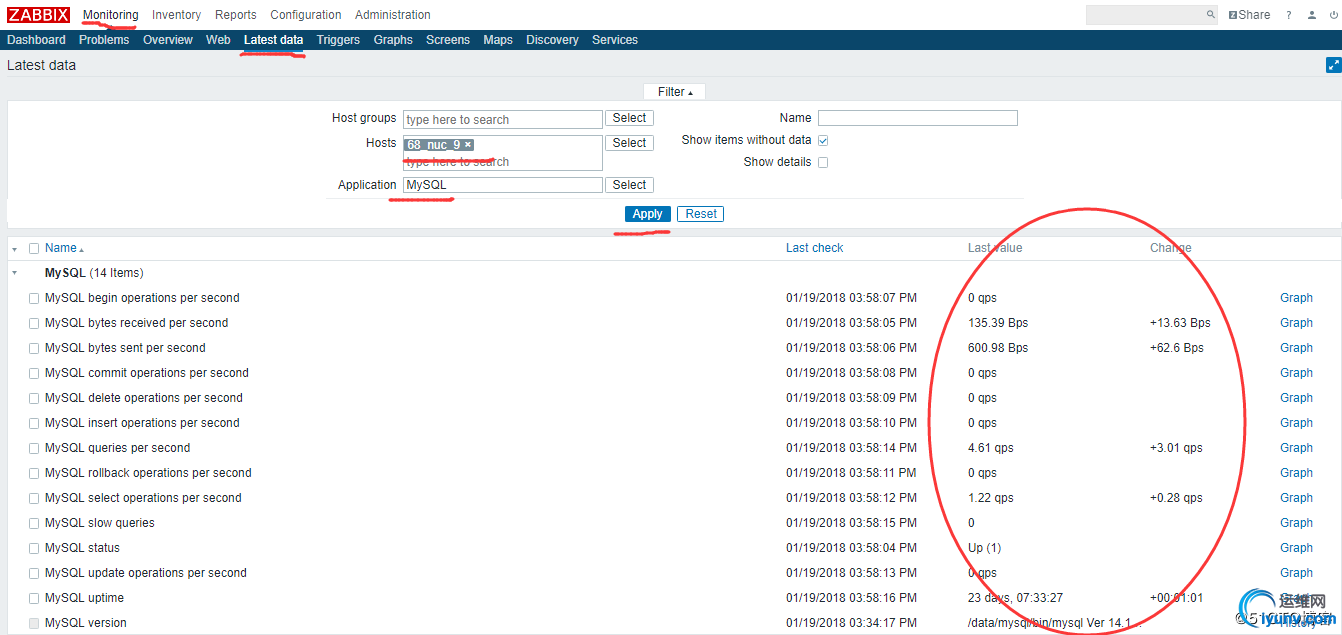Open the Share link with icon
This screenshot has width=1342, height=635.
tap(1249, 15)
